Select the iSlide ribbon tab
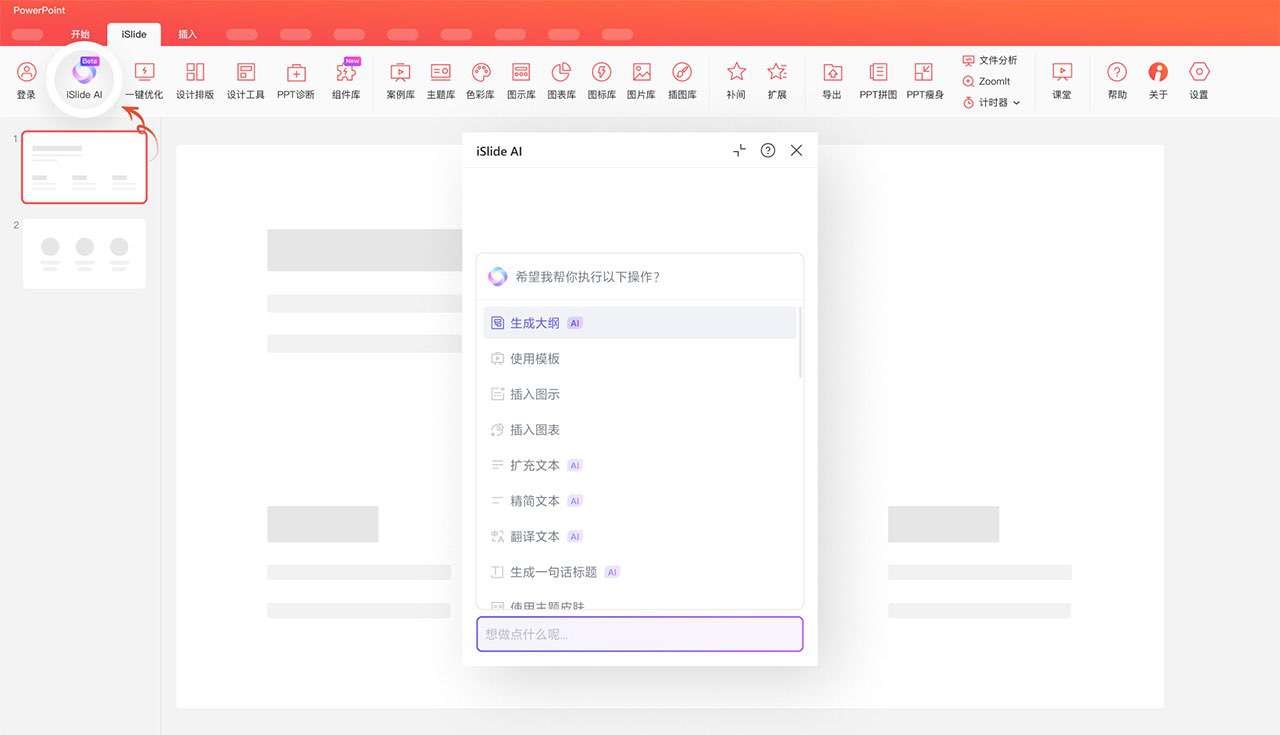The height and width of the screenshot is (735, 1280). pos(134,34)
